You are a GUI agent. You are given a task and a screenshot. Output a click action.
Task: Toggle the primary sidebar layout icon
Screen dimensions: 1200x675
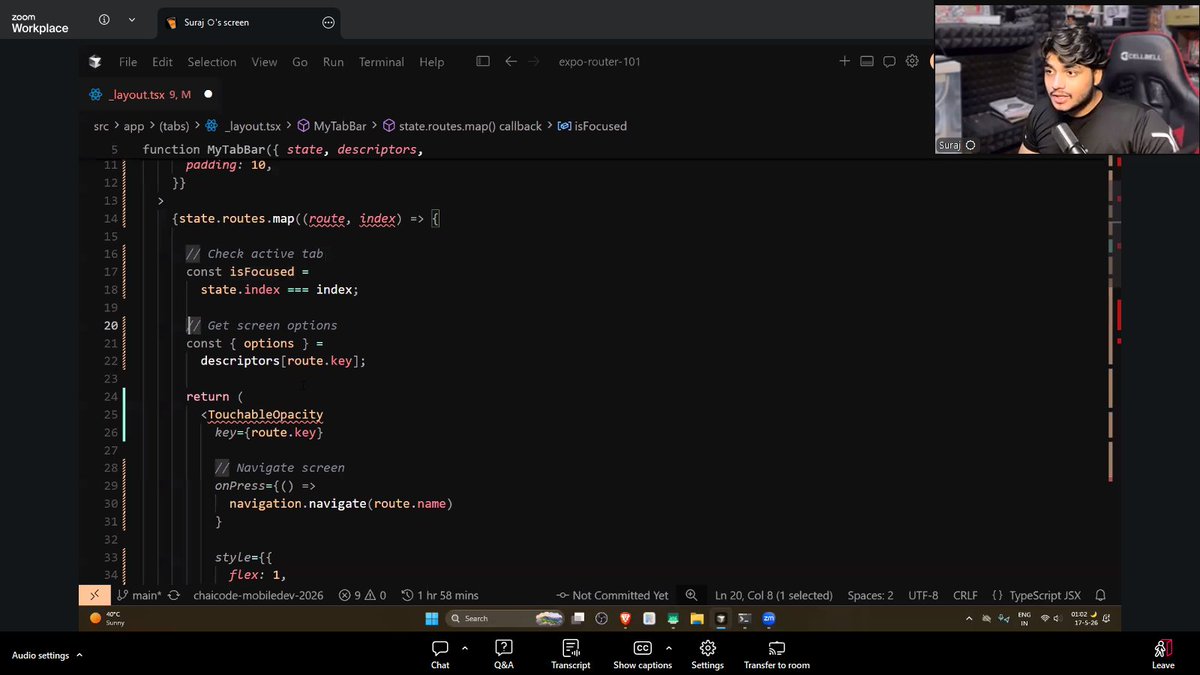[483, 61]
